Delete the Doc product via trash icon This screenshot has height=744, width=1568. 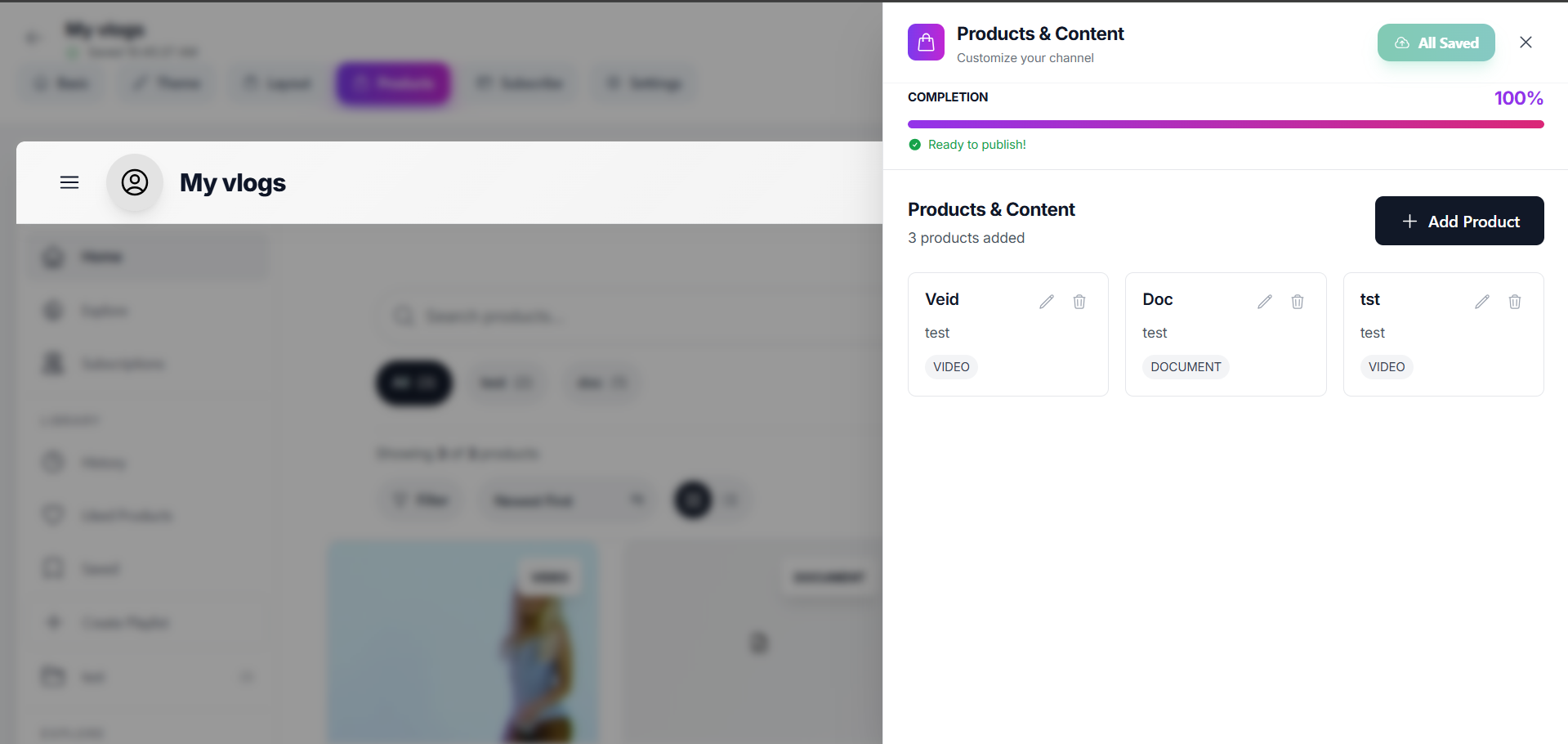coord(1298,302)
